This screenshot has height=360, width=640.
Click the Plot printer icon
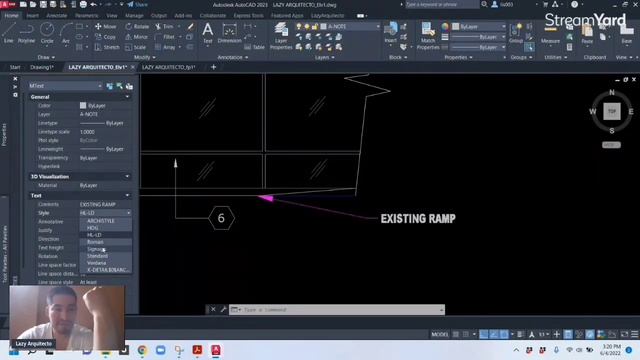(83, 4)
